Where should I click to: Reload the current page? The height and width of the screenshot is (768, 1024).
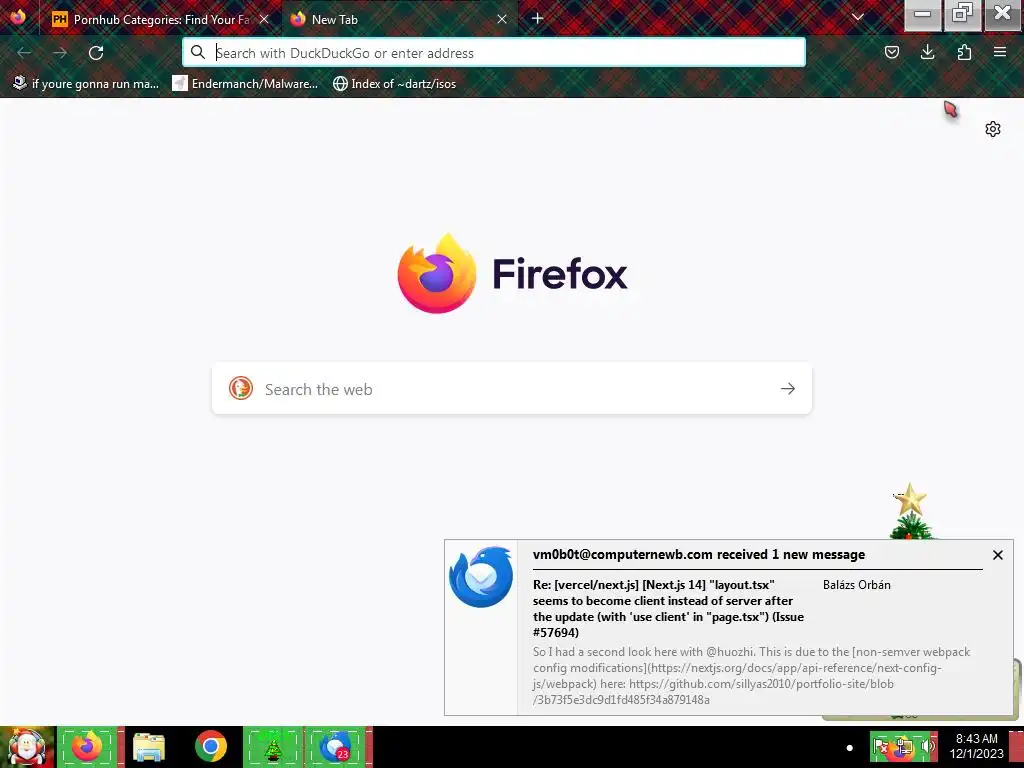(x=96, y=53)
